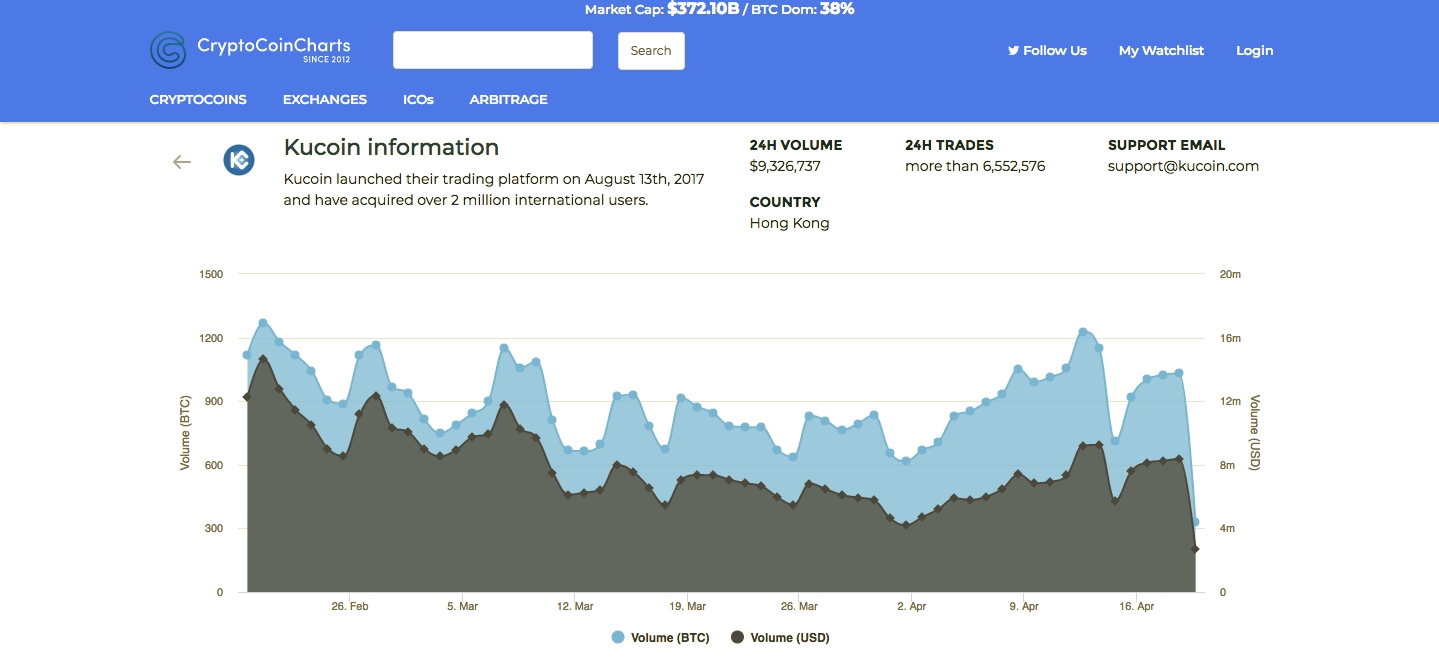Click the 26. Feb axis label
The image size is (1439, 659).
350,606
